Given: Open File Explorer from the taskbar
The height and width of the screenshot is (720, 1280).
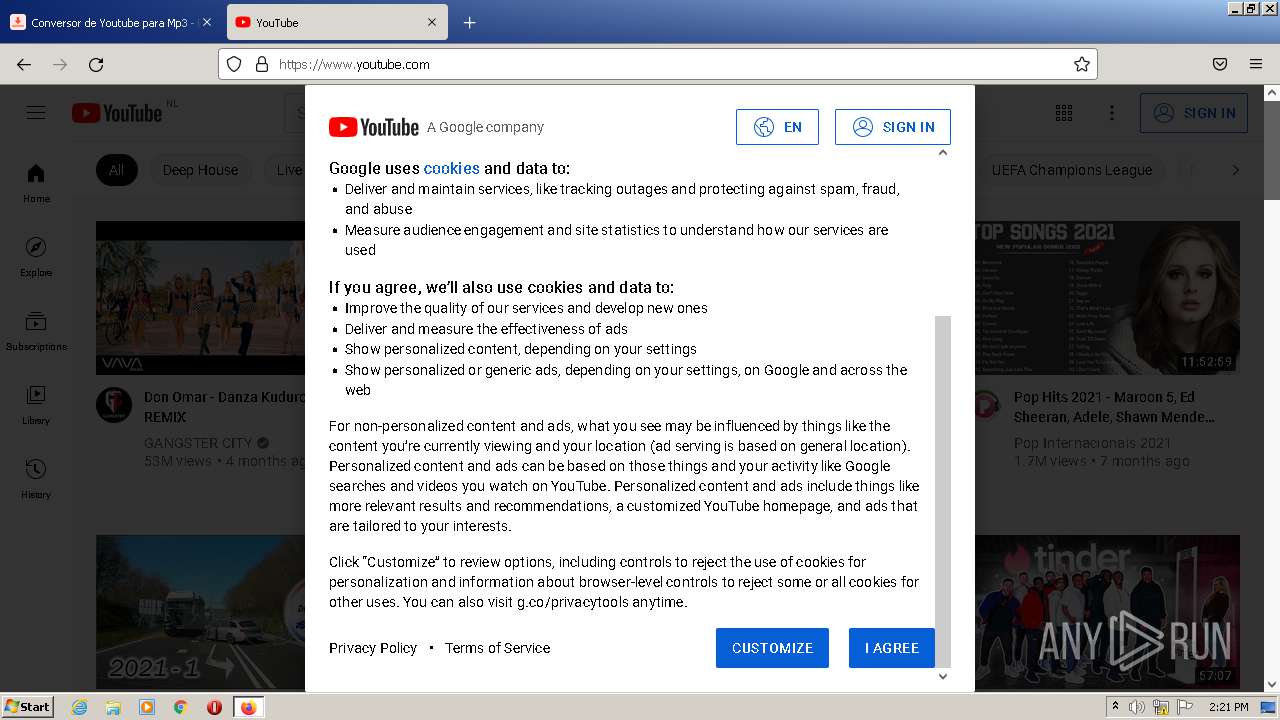Looking at the screenshot, I should tap(113, 707).
